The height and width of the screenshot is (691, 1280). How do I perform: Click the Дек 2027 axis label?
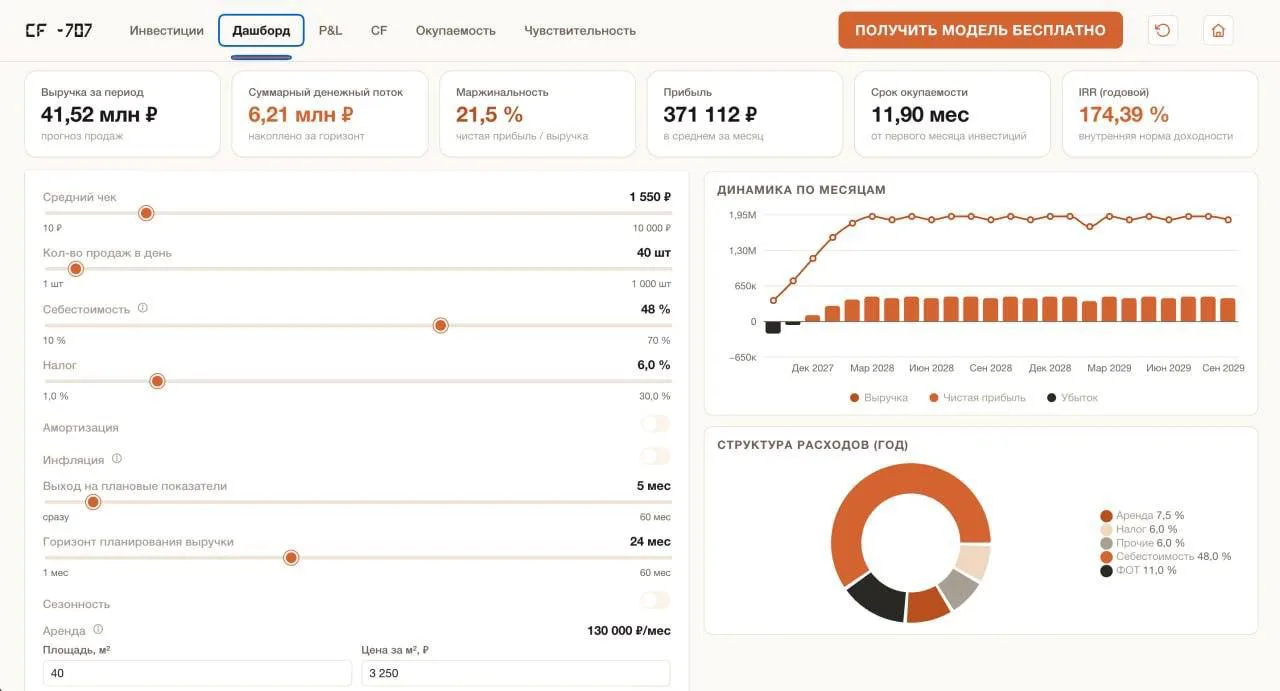coord(812,368)
